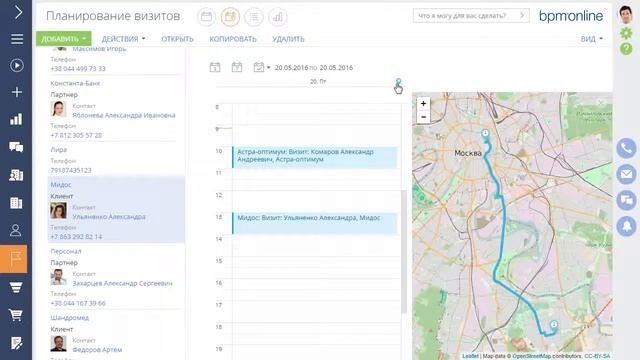Image resolution: width=640 pixels, height=360 pixels.
Task: Open the notifications bell icon
Action: [x=627, y=226]
